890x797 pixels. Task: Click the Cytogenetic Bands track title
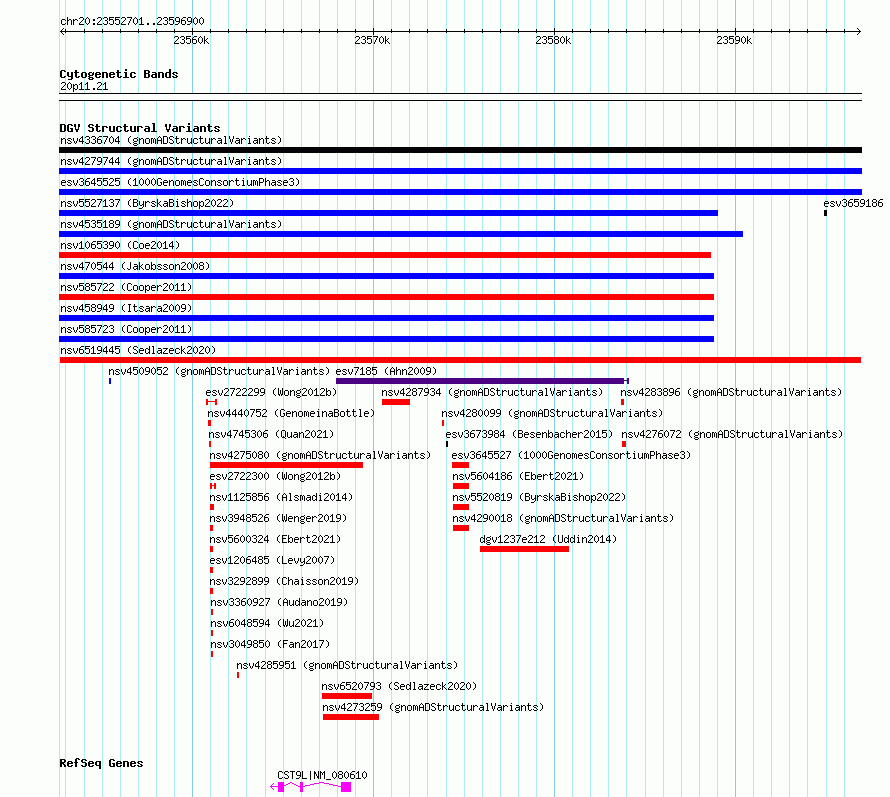click(119, 74)
